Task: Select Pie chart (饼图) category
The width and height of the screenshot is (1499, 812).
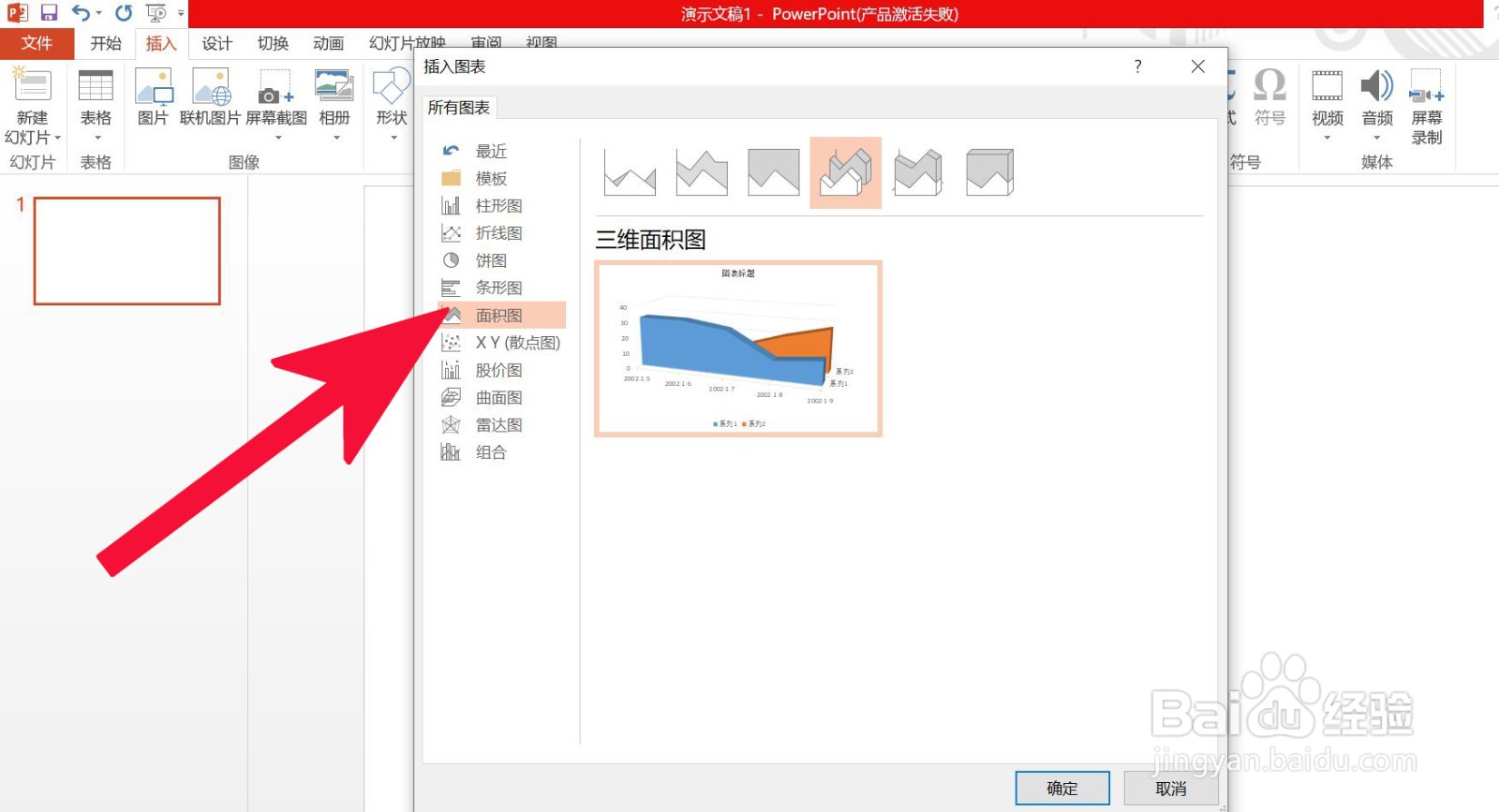Action: point(502,260)
